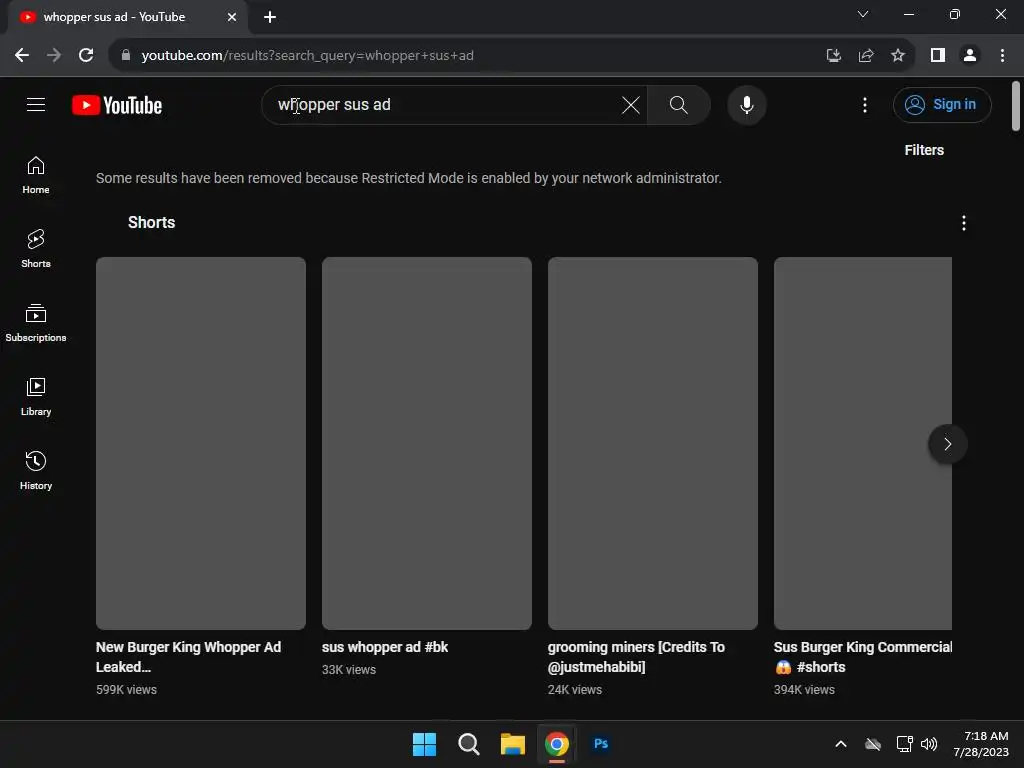
Task: Open a new tab with the plus button
Action: [x=270, y=17]
